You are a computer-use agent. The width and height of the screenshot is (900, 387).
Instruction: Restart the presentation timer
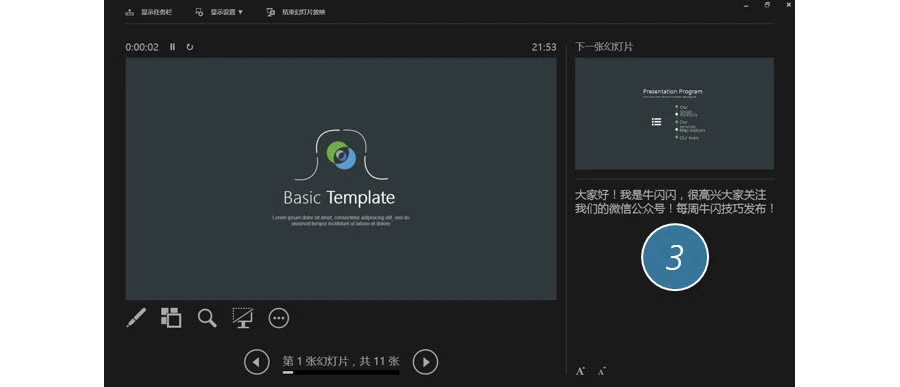(x=190, y=47)
